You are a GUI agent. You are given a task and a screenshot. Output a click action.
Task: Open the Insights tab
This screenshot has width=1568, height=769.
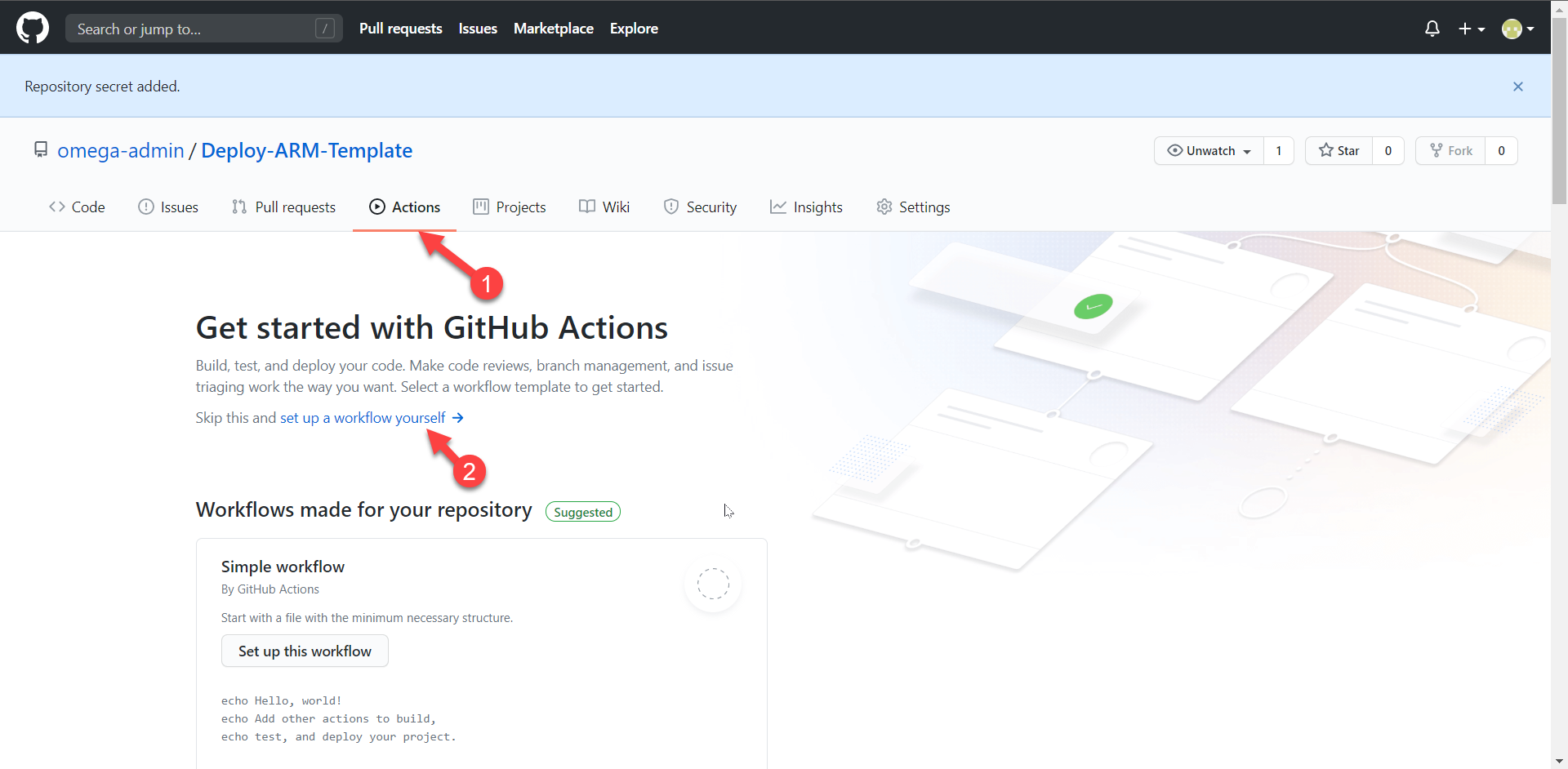[x=806, y=207]
